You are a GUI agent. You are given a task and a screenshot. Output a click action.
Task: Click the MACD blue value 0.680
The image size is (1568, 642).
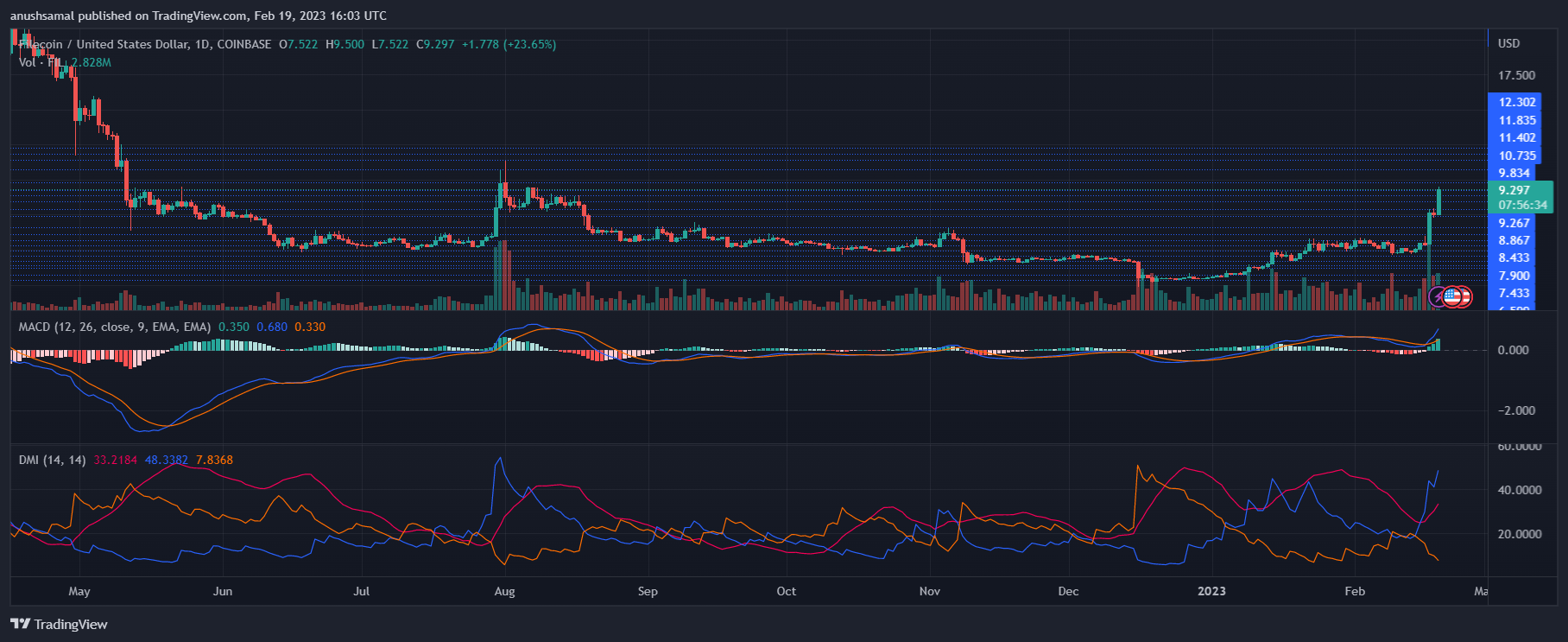[x=272, y=327]
